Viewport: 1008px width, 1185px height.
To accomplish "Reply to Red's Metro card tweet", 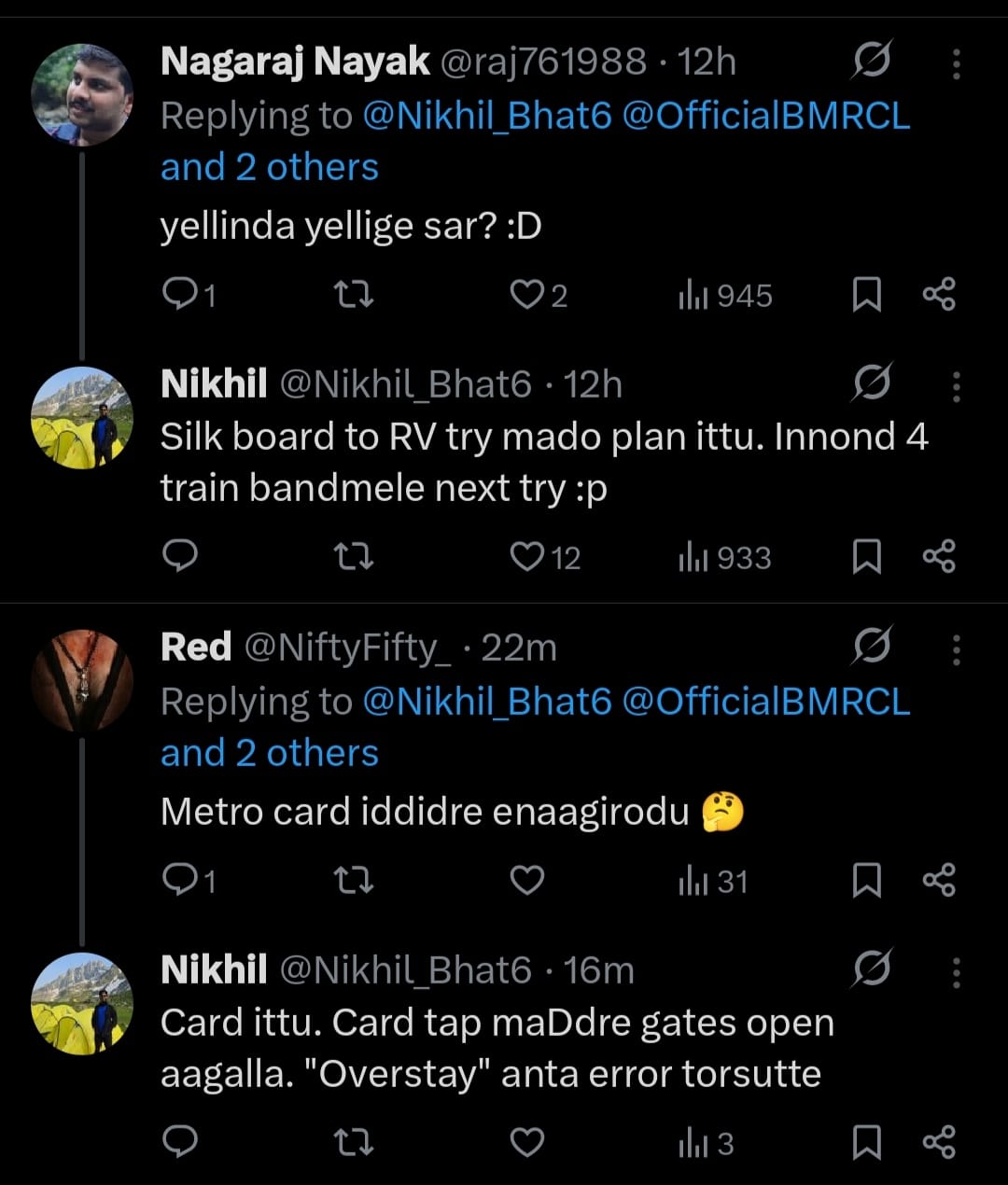I will coord(179,880).
